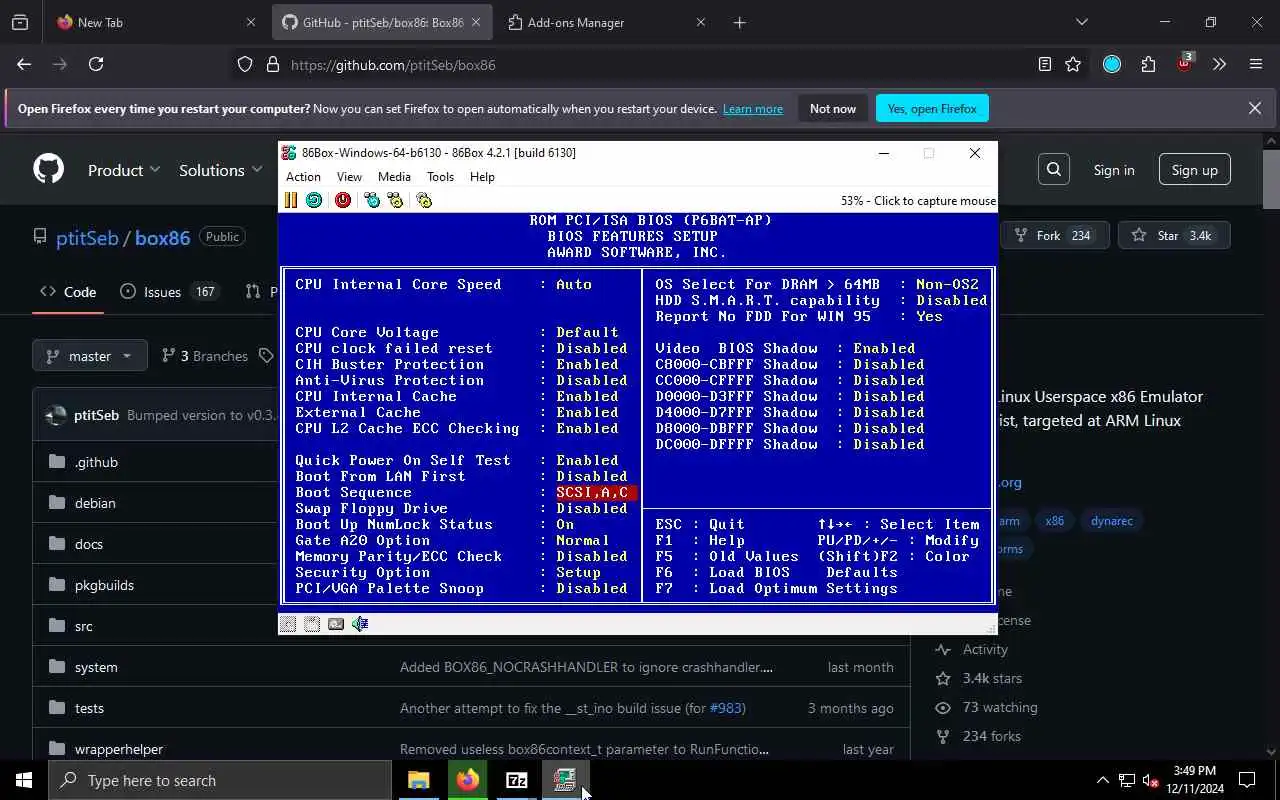This screenshot has width=1280, height=800.
Task: Click the GitHub octocat logo
Action: point(48,169)
